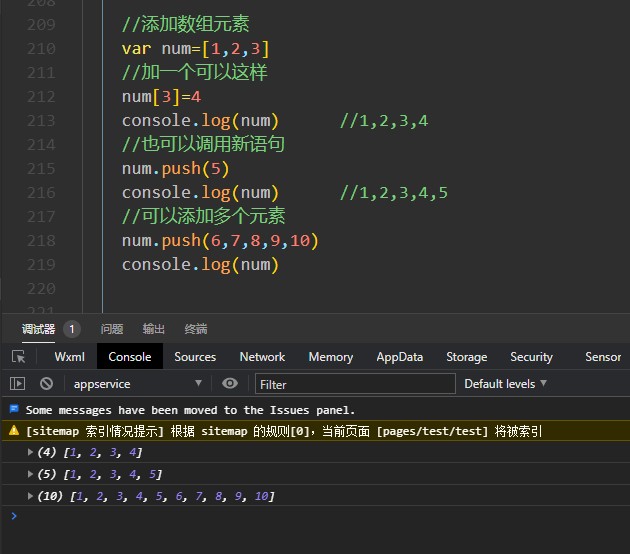This screenshot has height=554, width=630.
Task: Click into the Filter input field
Action: point(355,384)
